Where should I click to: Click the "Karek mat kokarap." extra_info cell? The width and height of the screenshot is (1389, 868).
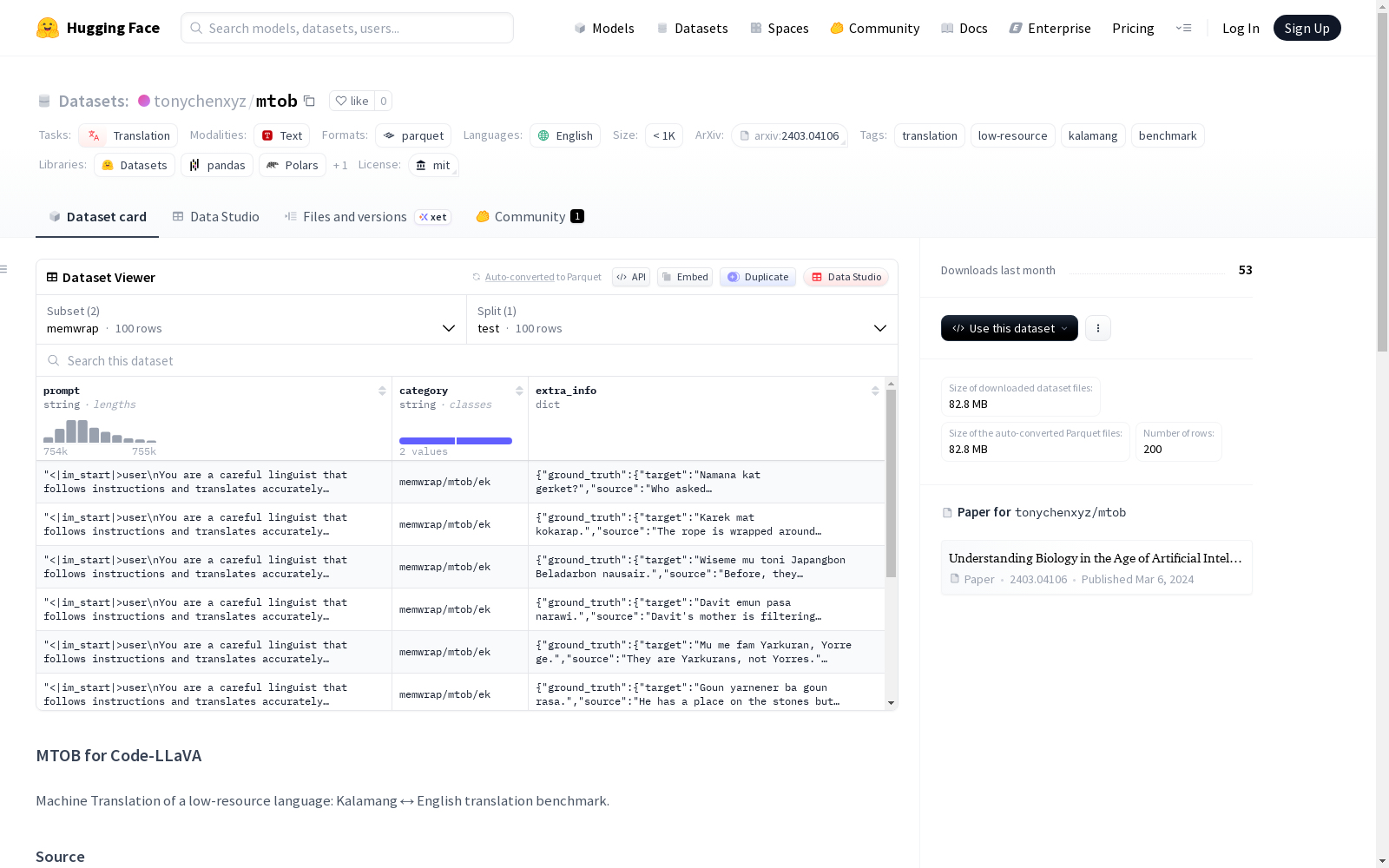(x=707, y=524)
